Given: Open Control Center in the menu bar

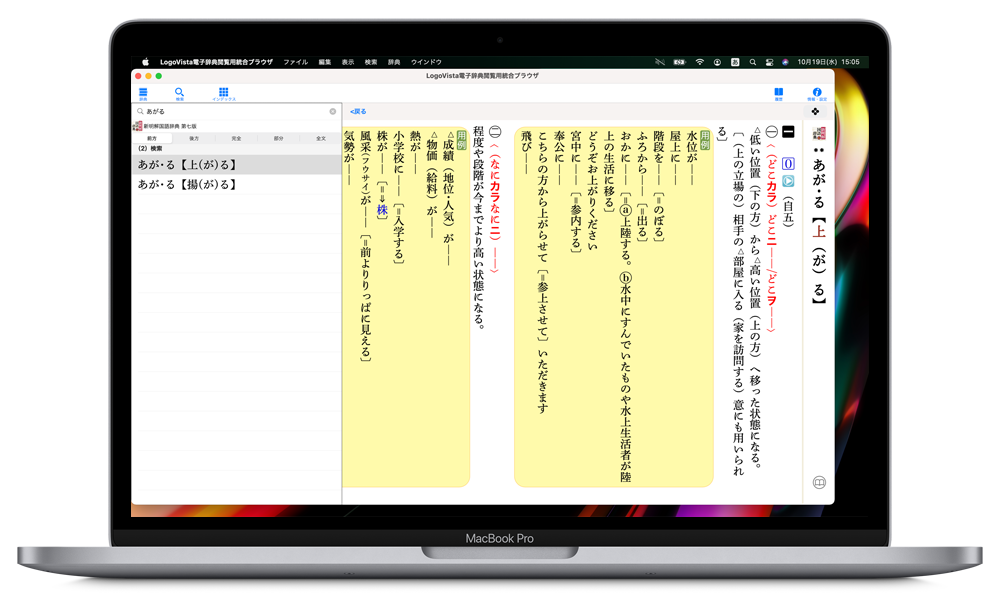Looking at the screenshot, I should (770, 62).
